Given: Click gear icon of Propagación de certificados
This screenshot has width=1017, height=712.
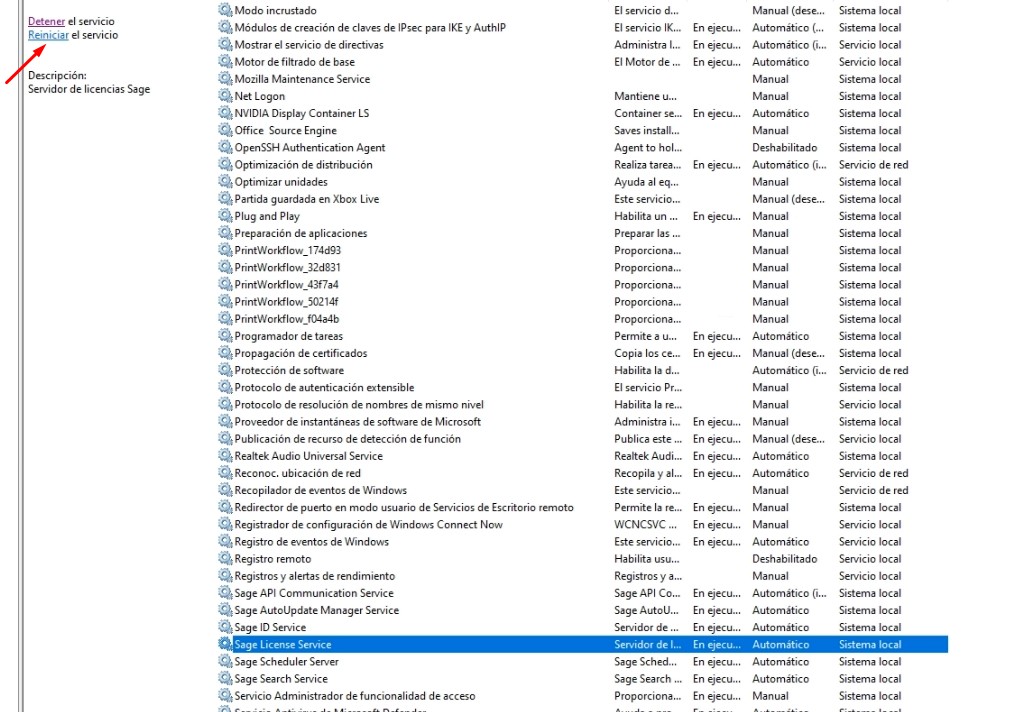Looking at the screenshot, I should coord(224,353).
